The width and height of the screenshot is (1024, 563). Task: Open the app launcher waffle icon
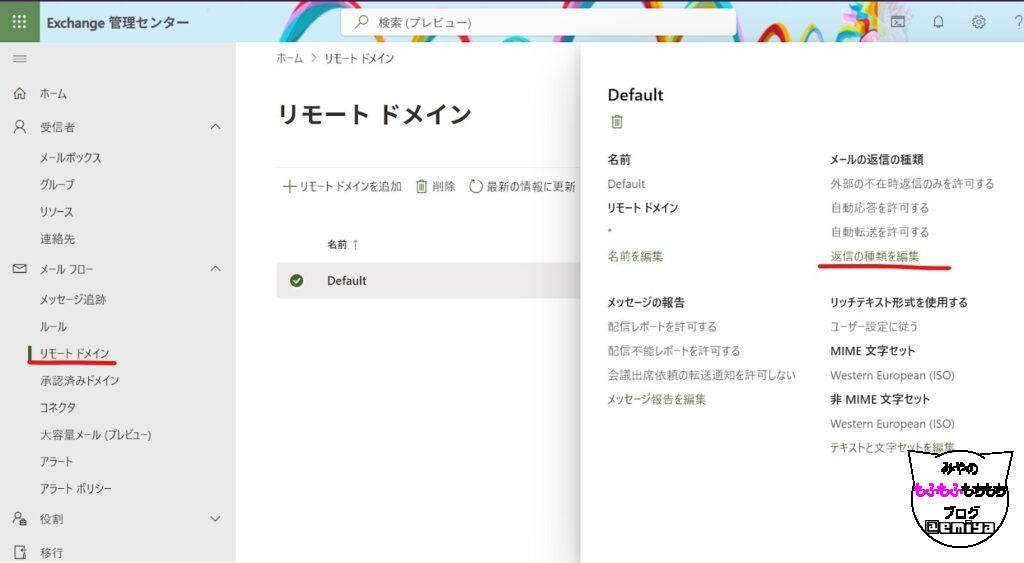[x=19, y=21]
